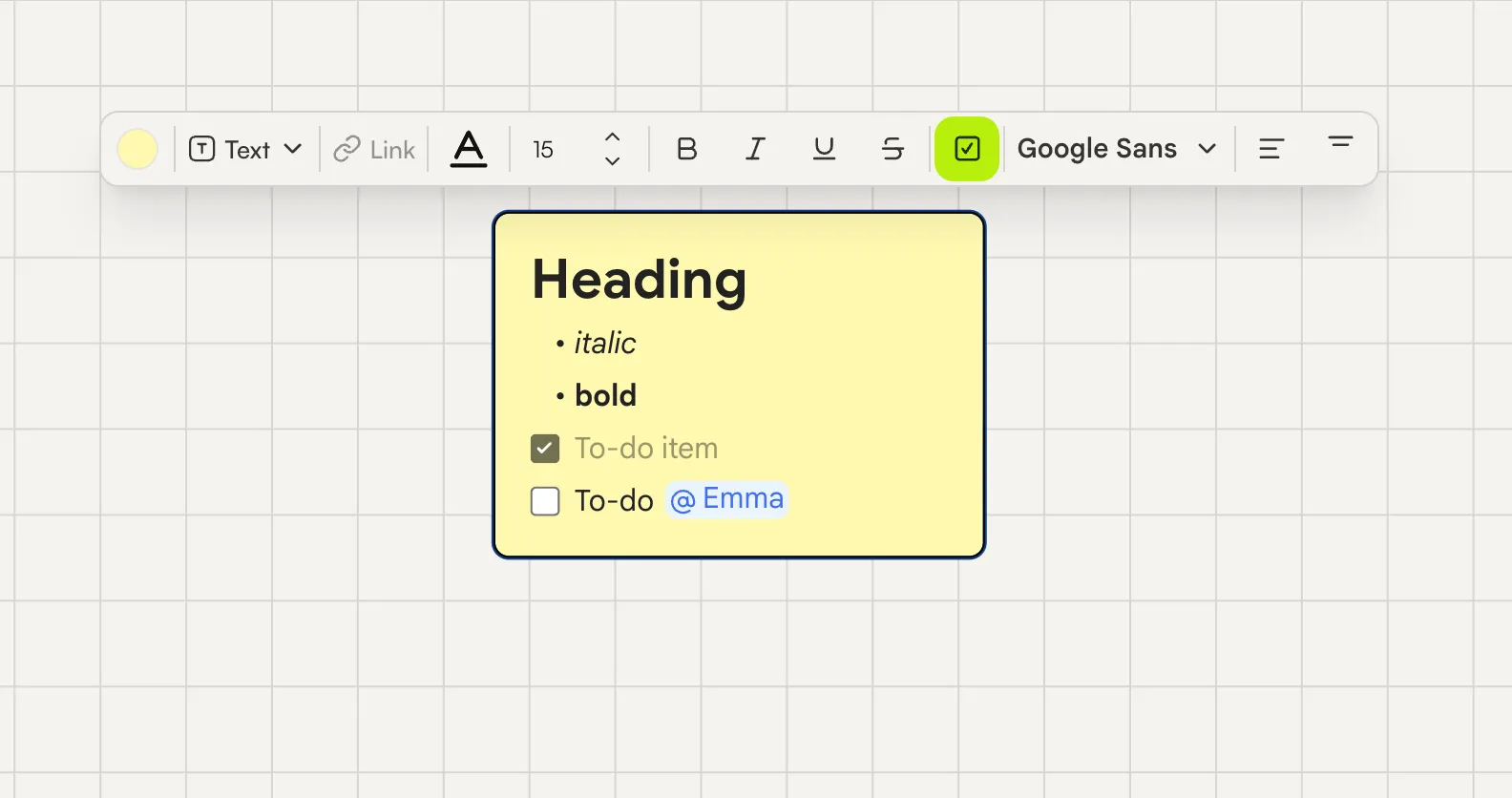Change the text color with A icon
This screenshot has width=1512, height=798.
(469, 149)
